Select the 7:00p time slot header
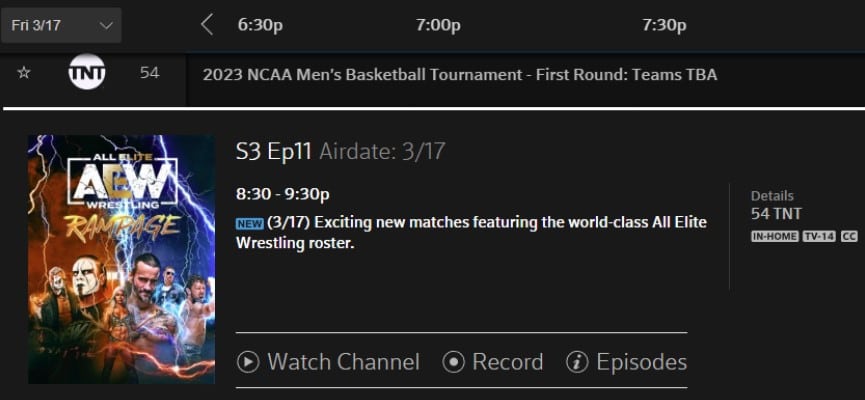The height and width of the screenshot is (400, 865). click(438, 25)
